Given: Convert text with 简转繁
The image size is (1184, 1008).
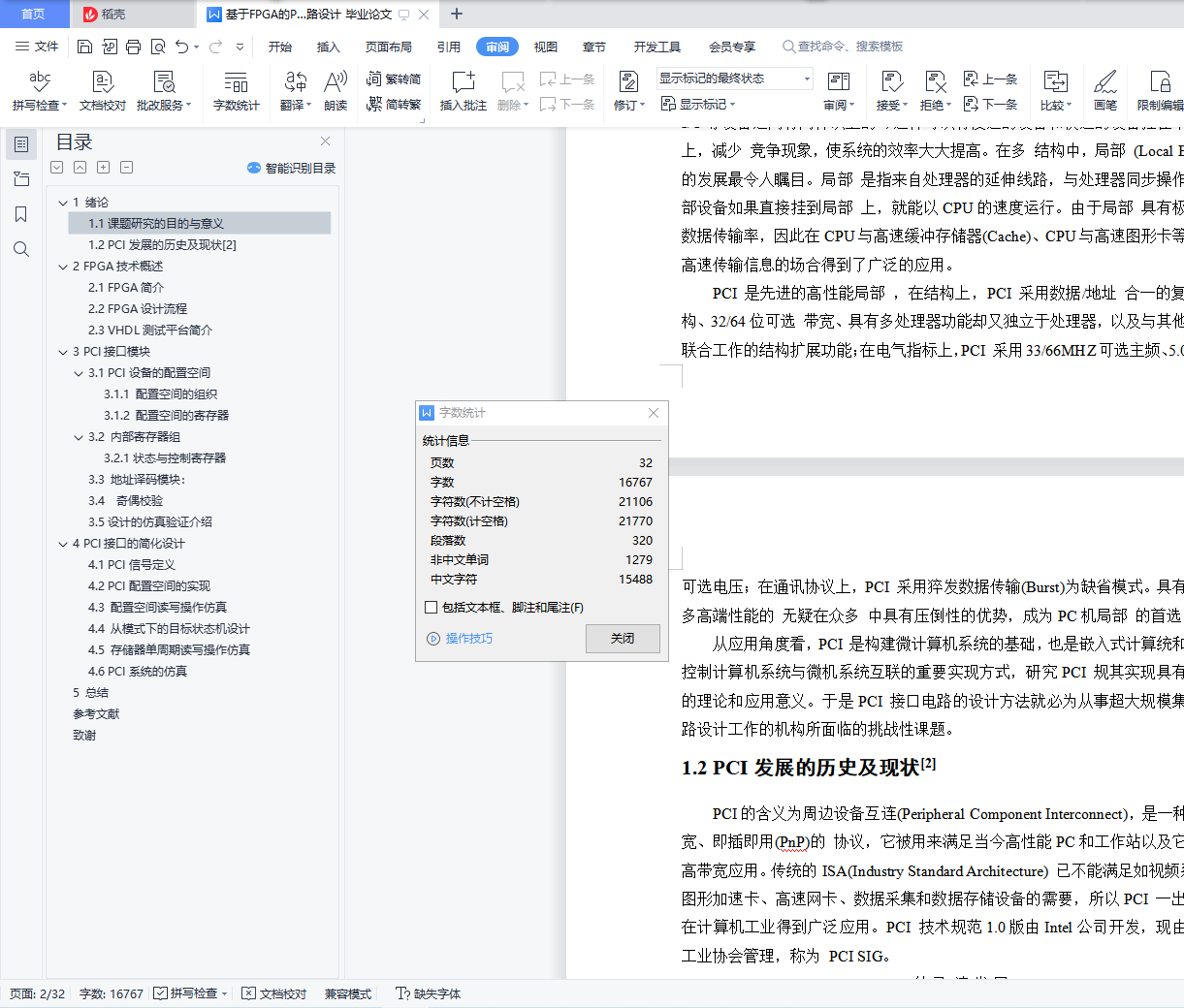Looking at the screenshot, I should (394, 104).
